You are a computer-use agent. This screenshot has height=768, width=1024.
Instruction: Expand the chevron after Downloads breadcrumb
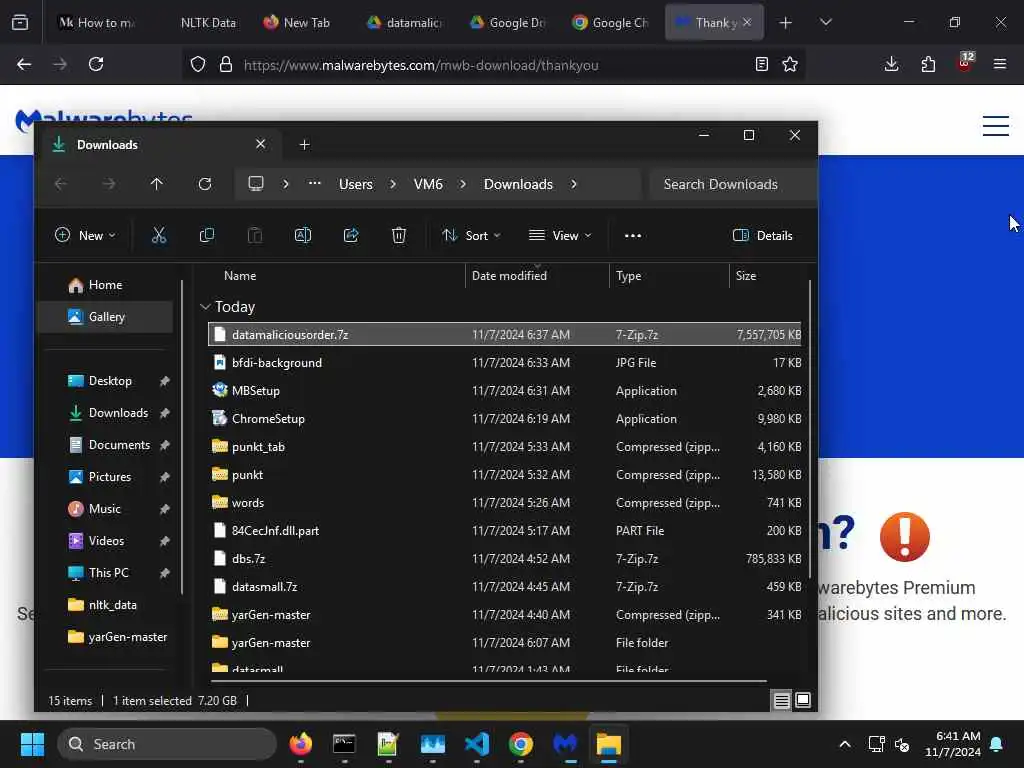(574, 184)
